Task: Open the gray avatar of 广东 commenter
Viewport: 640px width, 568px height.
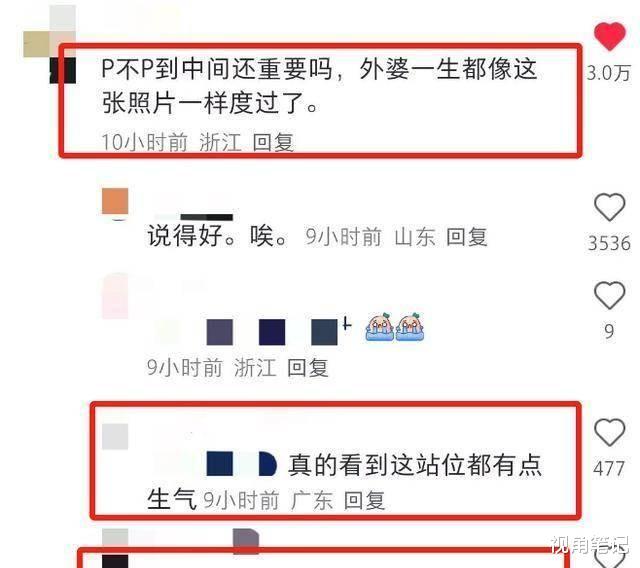Action: coord(115,436)
